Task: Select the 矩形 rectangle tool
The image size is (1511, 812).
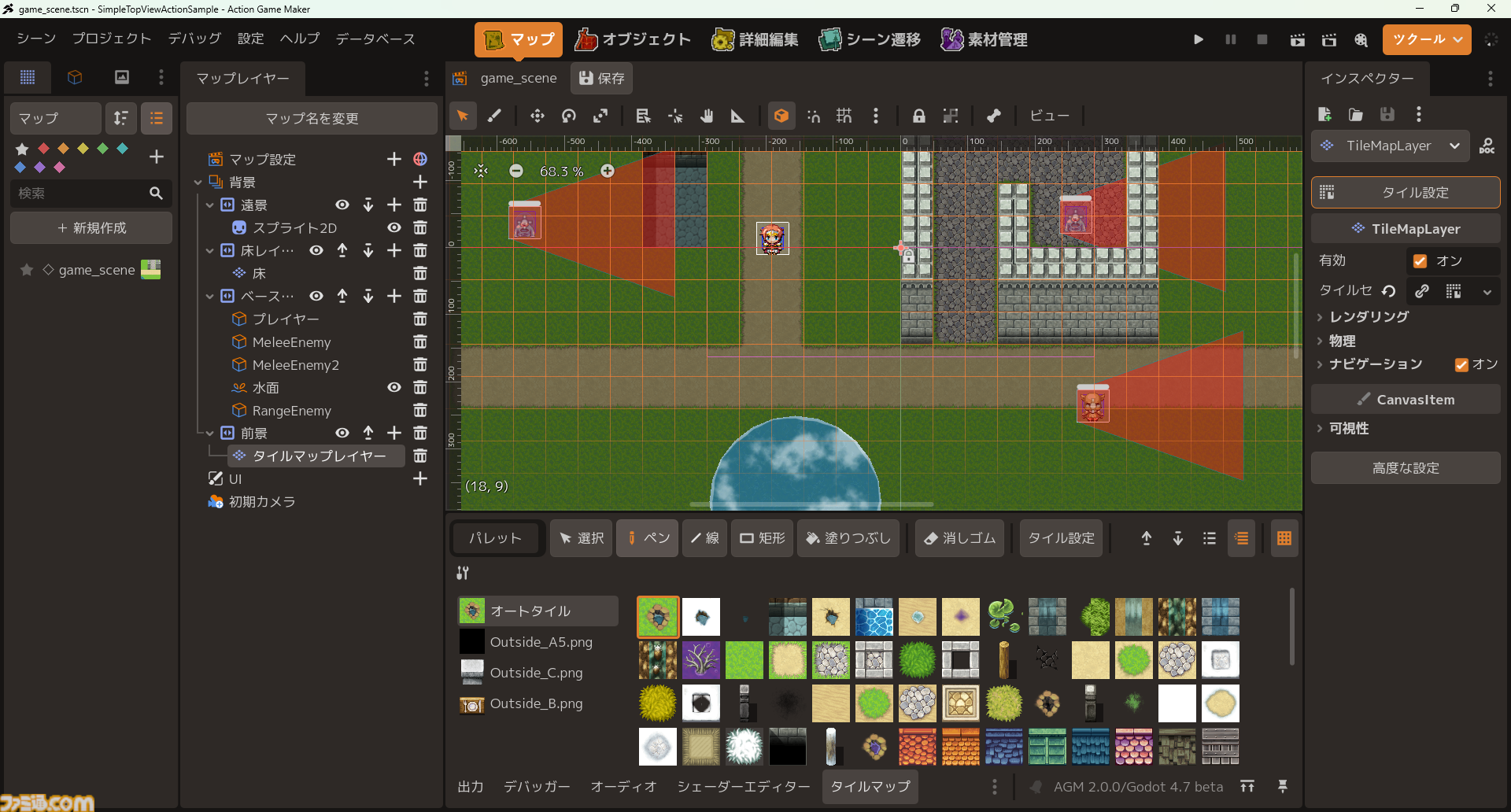Action: 762,538
